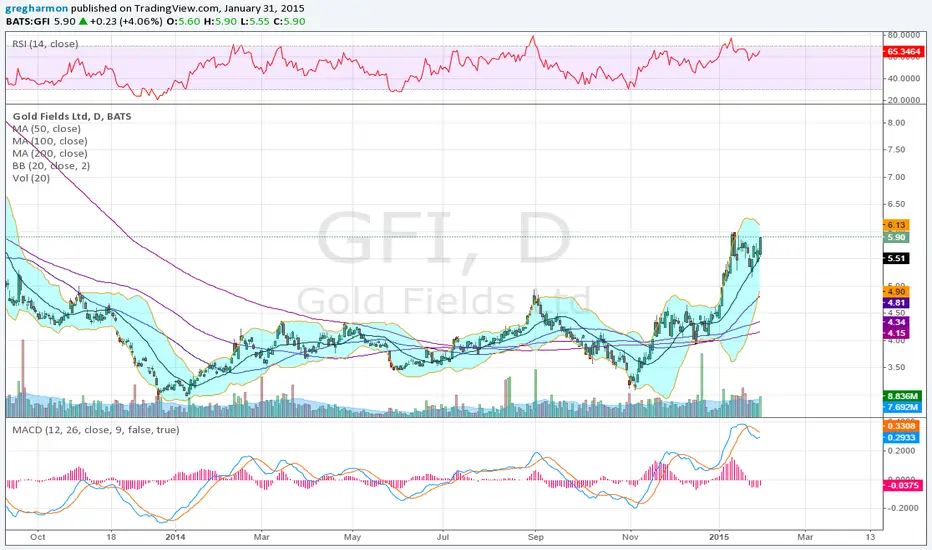932x550 pixels.
Task: Click the 80.0000 RSI scale label
Action: (904, 36)
